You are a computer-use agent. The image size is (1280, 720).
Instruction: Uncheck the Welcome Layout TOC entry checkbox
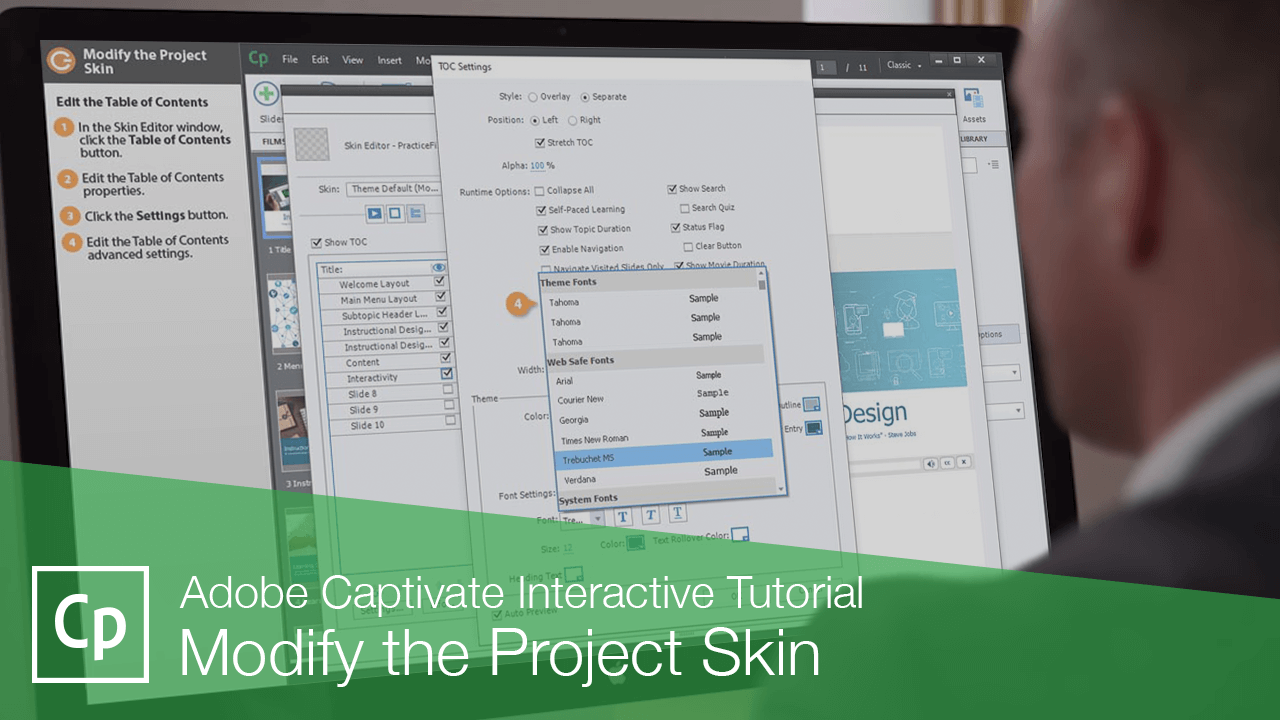(x=440, y=282)
